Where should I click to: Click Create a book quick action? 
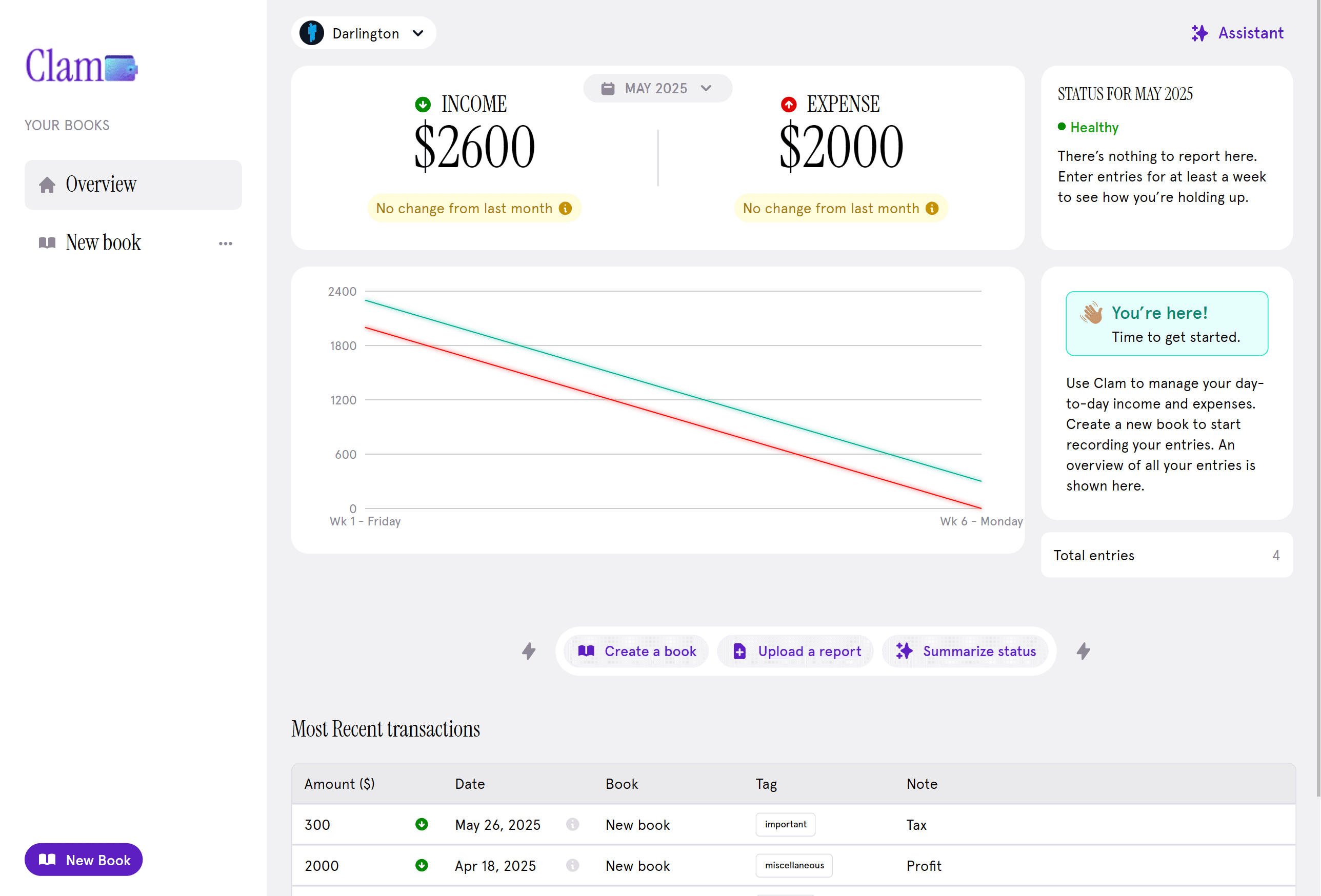click(637, 651)
